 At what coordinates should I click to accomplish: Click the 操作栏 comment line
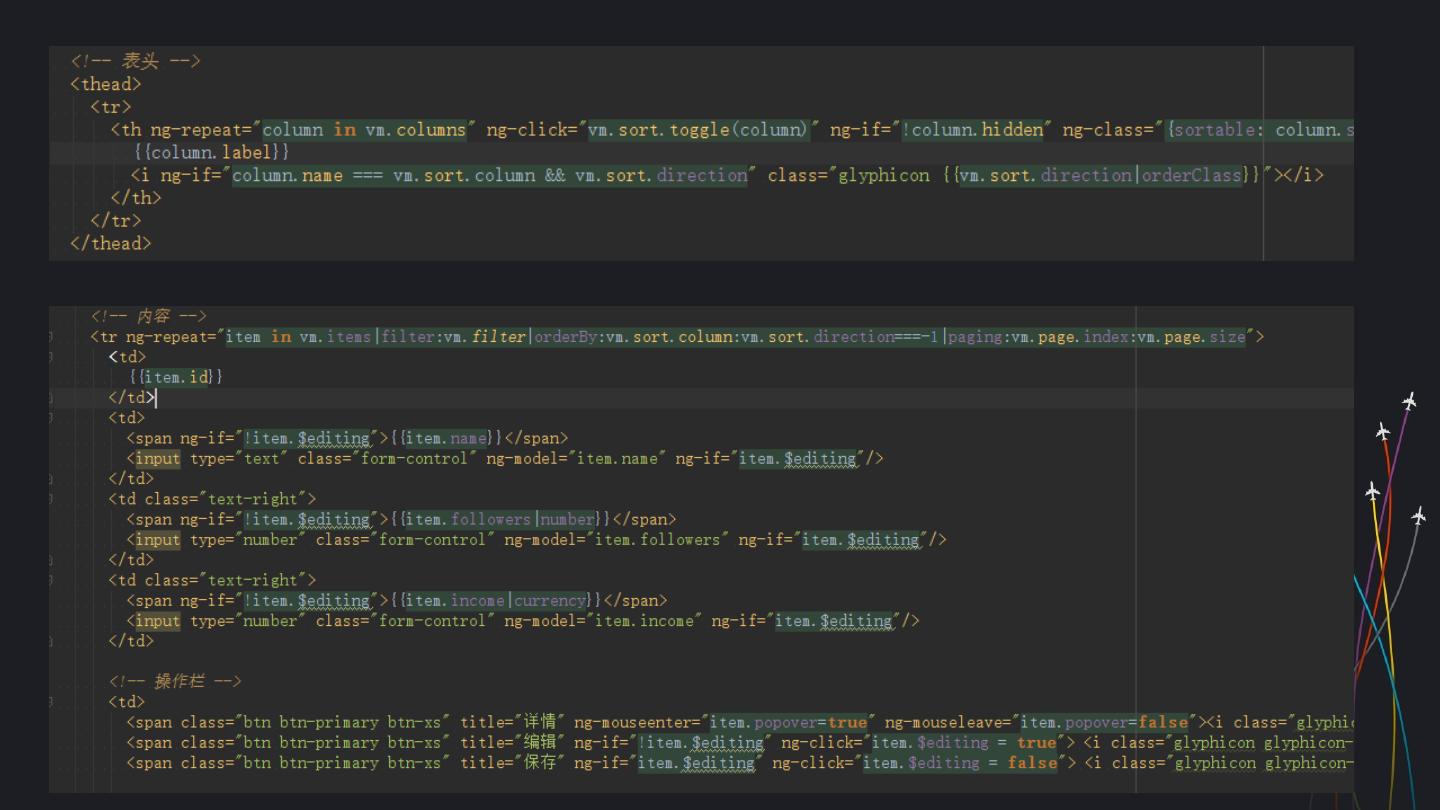coord(175,681)
